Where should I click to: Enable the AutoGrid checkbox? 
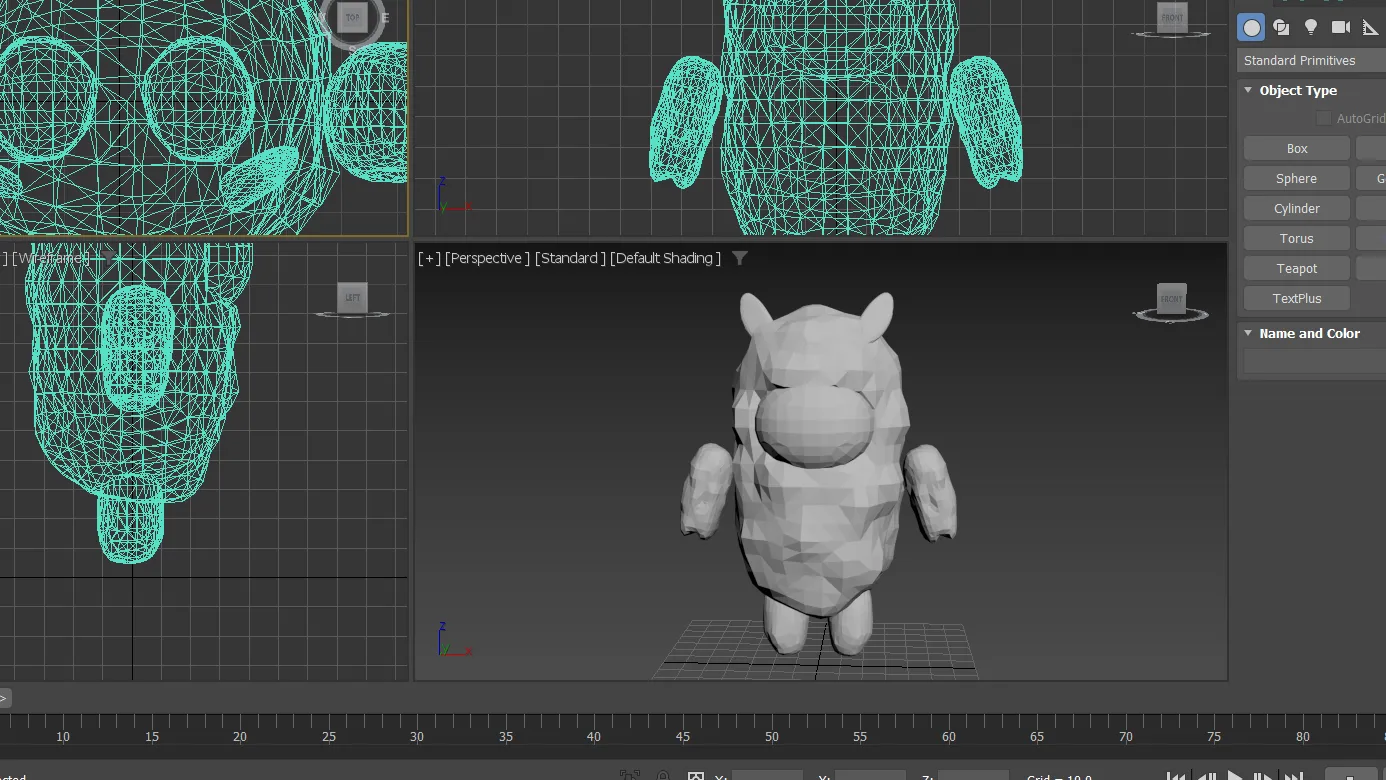click(x=1324, y=119)
